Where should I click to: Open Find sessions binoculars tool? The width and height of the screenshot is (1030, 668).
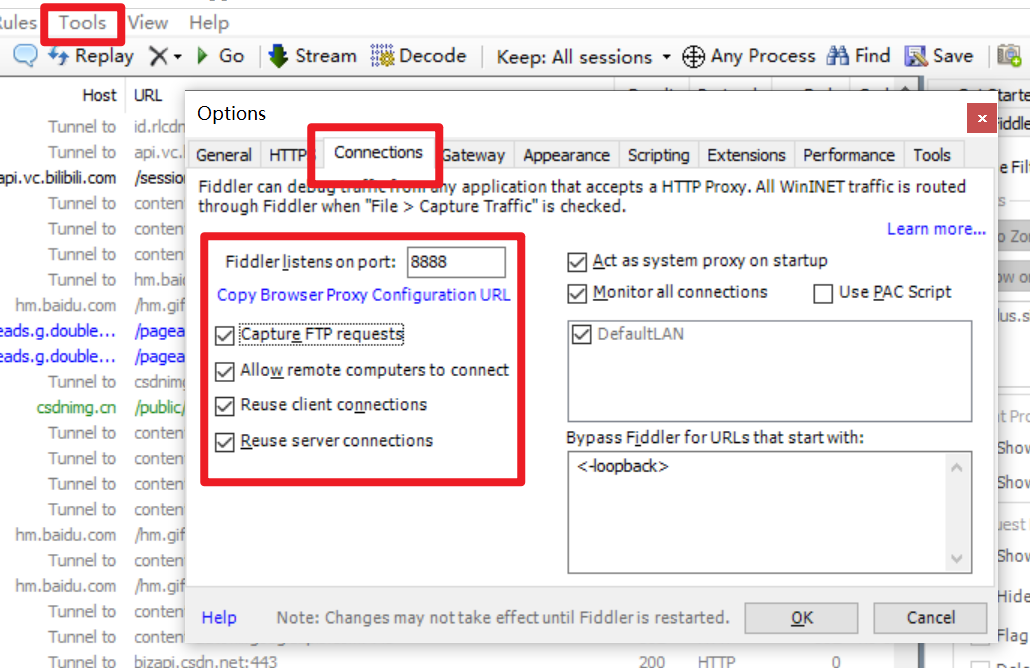[x=858, y=56]
